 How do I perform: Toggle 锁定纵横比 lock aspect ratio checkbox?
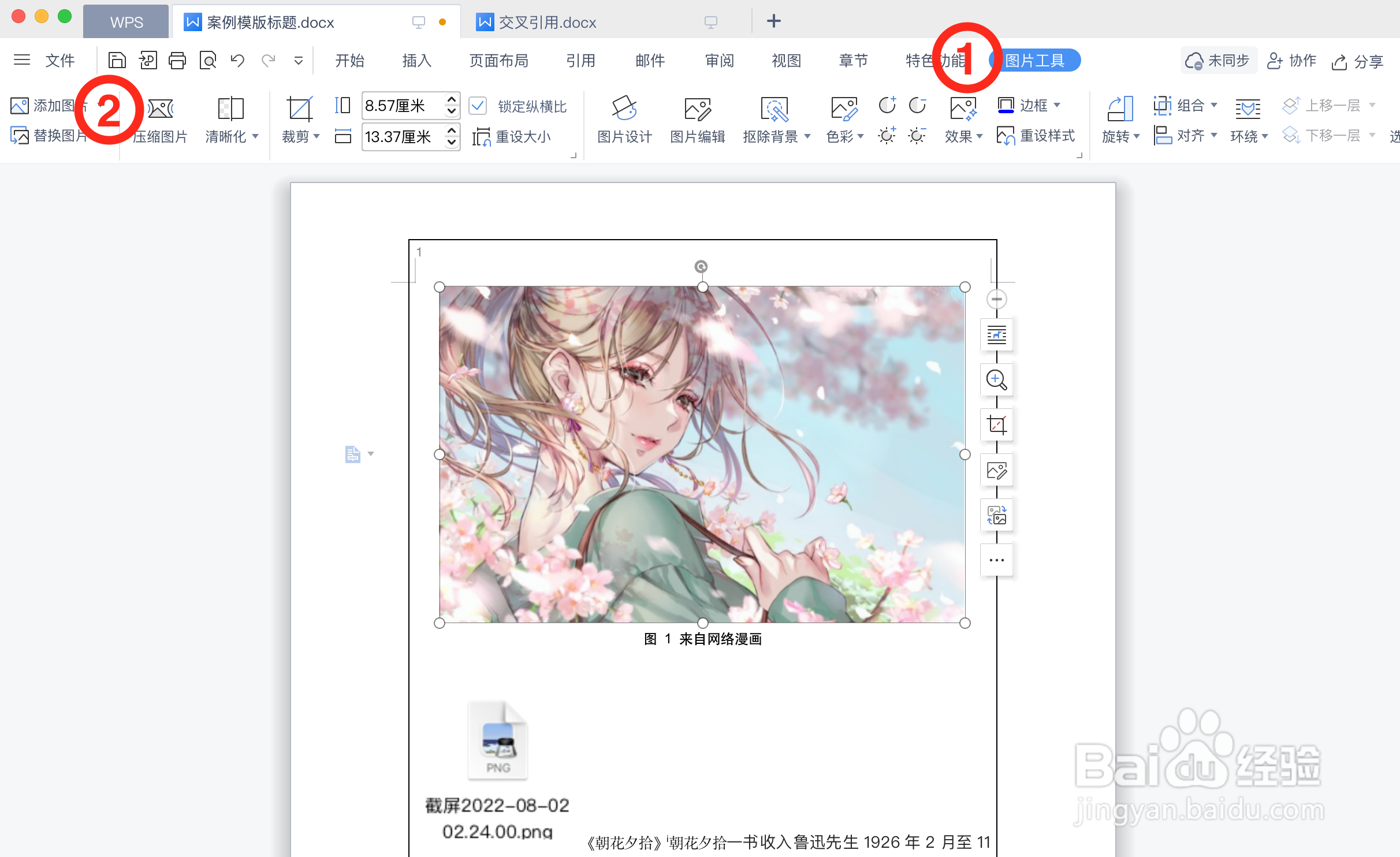coord(478,106)
